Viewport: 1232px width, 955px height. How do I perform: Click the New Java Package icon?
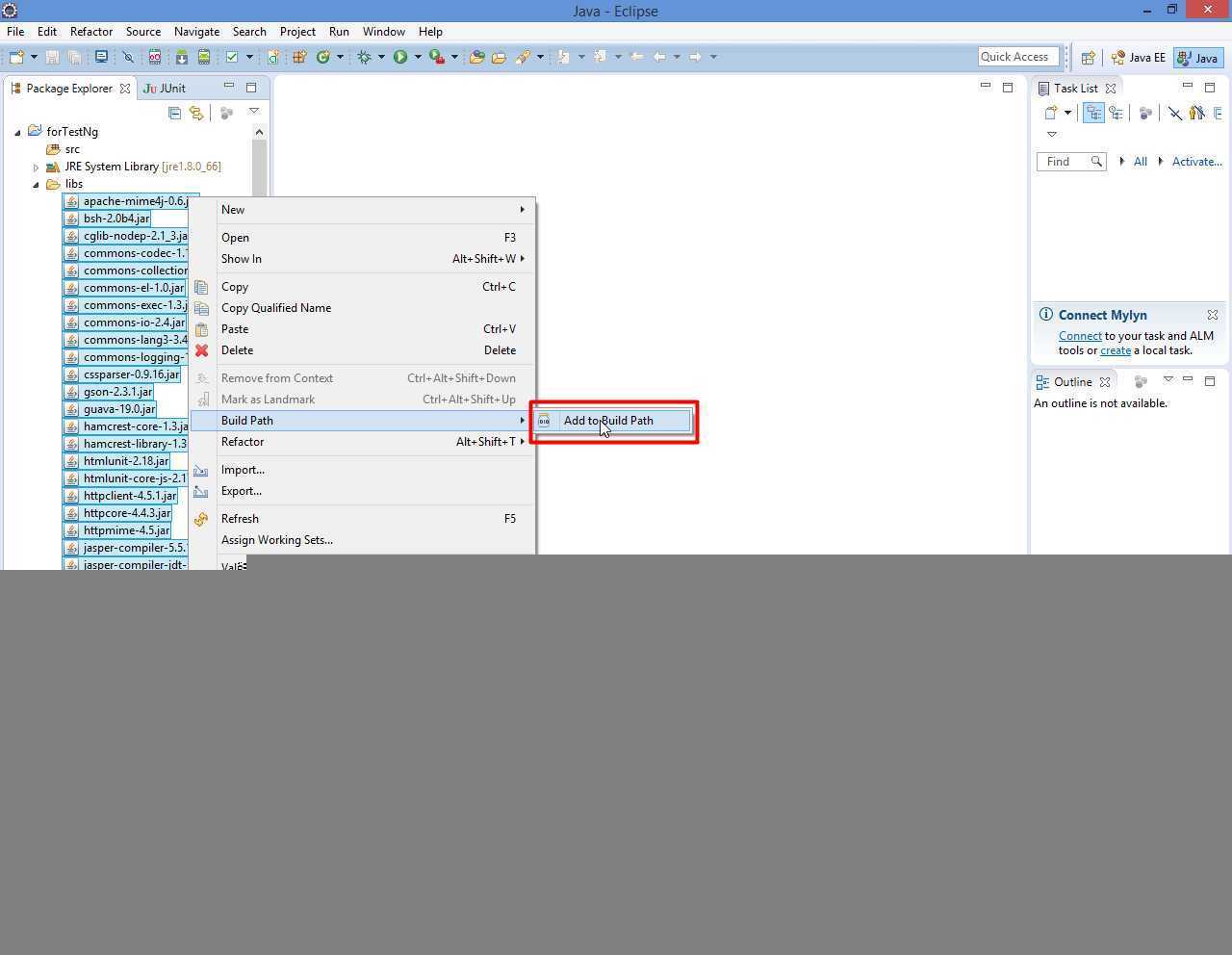point(299,57)
